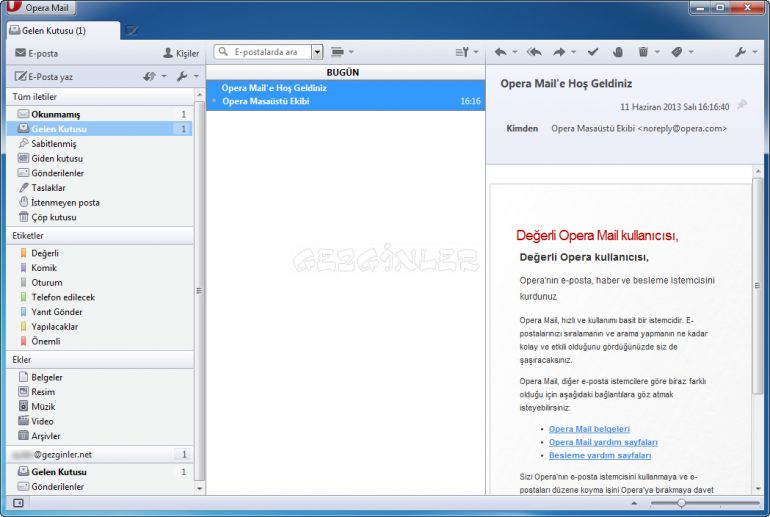Click the check/send mail sync icon
770x517 pixels.
coord(149,76)
